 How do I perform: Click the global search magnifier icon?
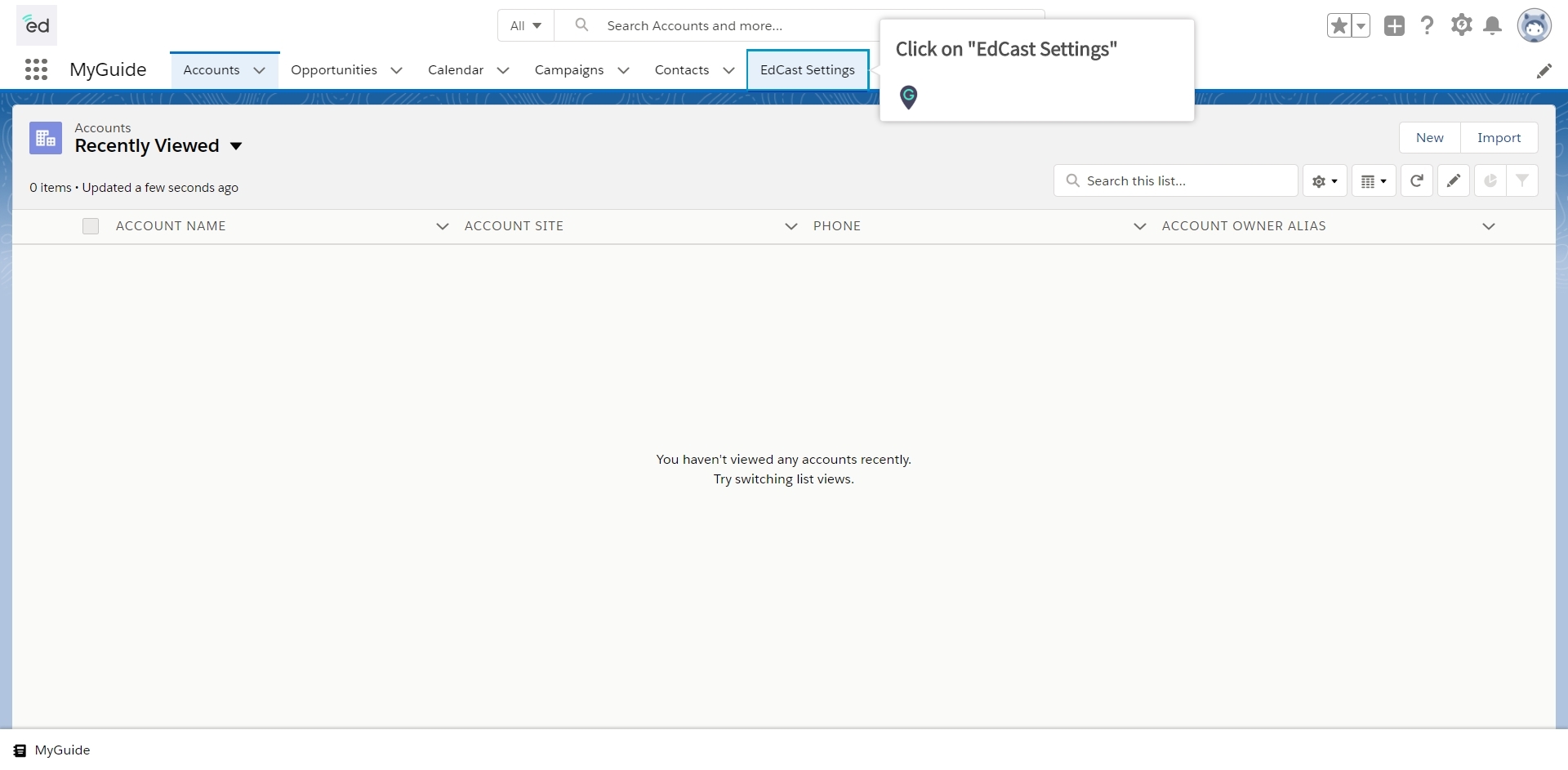pyautogui.click(x=581, y=25)
